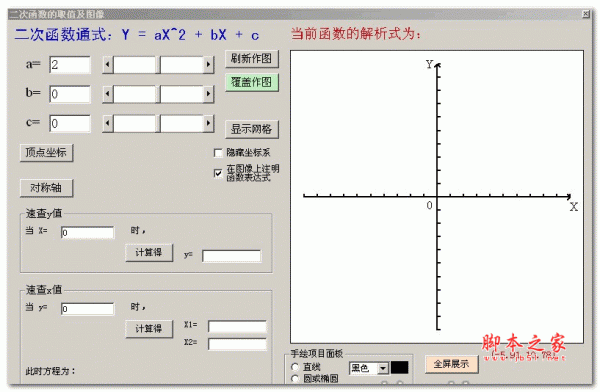Click the 顶点坐标 vertex coordinate button
600x392 pixels.
[x=46, y=152]
